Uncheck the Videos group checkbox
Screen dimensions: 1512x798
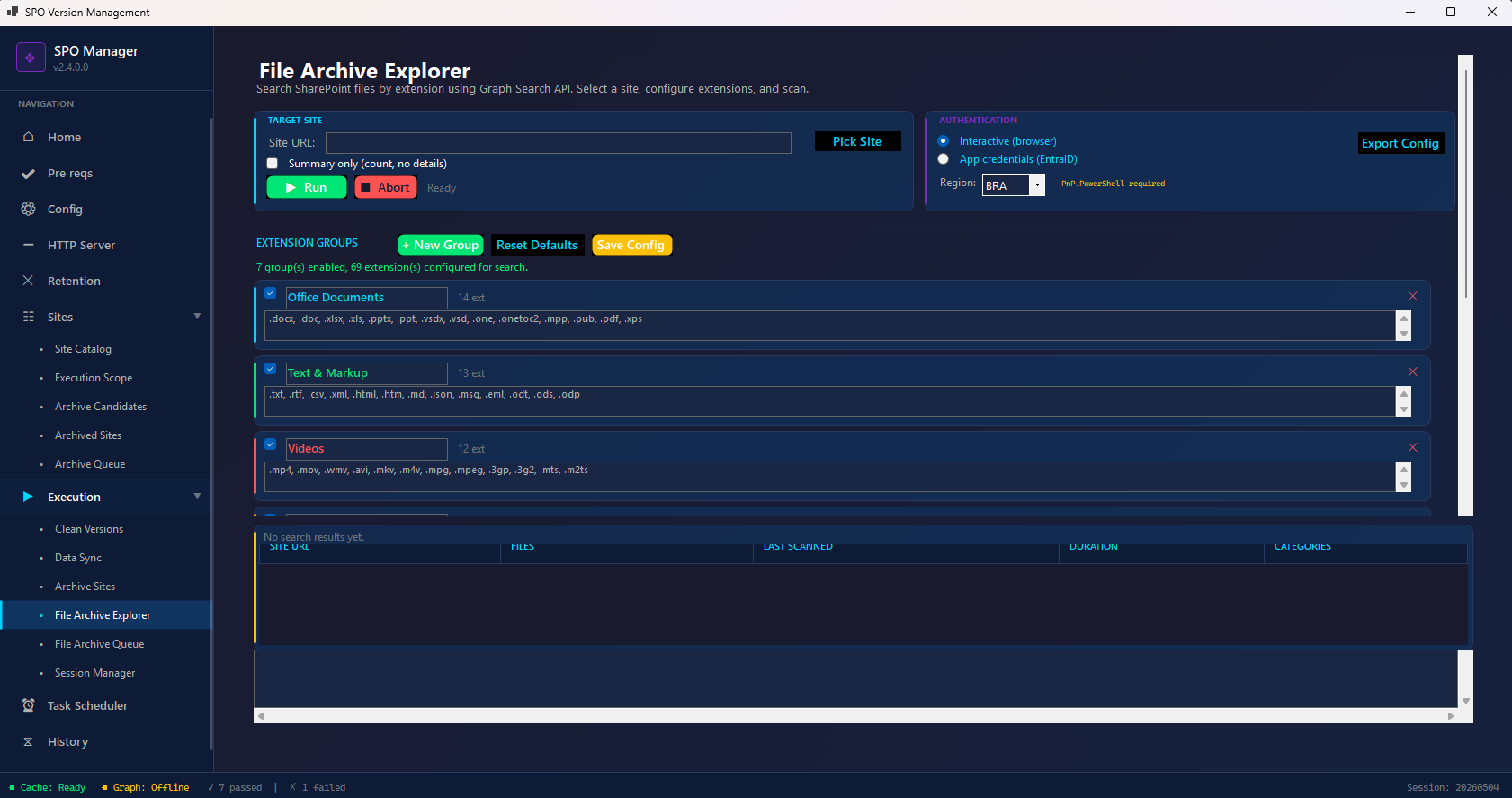pos(271,444)
